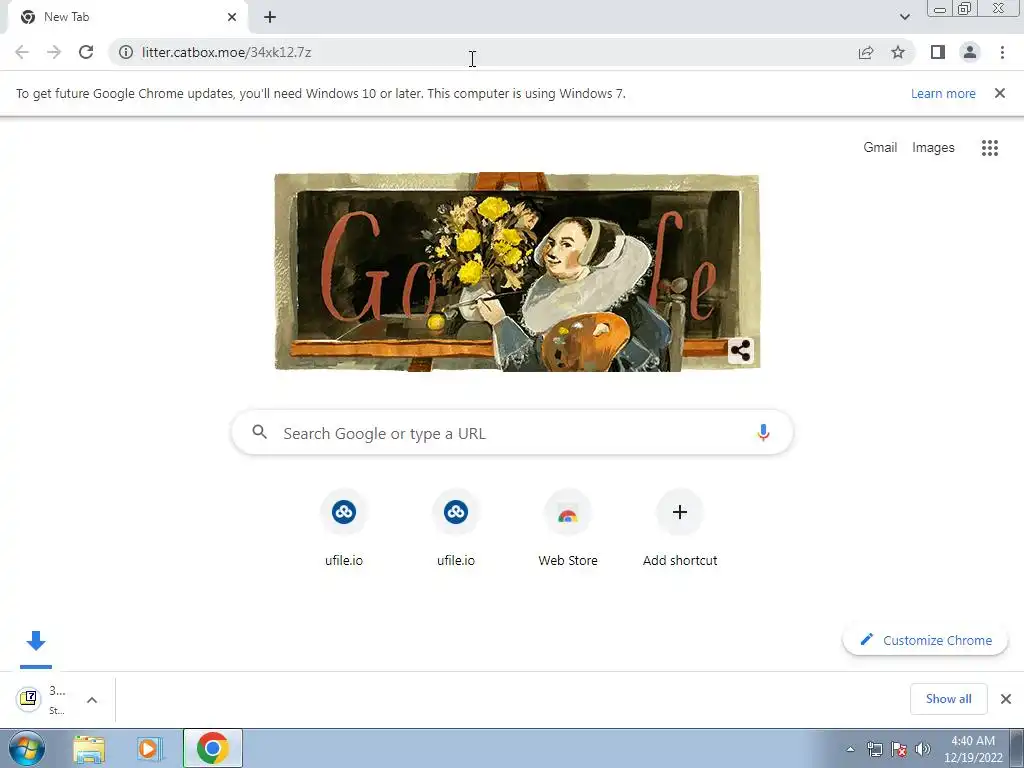This screenshot has height=768, width=1024.
Task: Click the search magnifier icon
Action: pyautogui.click(x=259, y=432)
